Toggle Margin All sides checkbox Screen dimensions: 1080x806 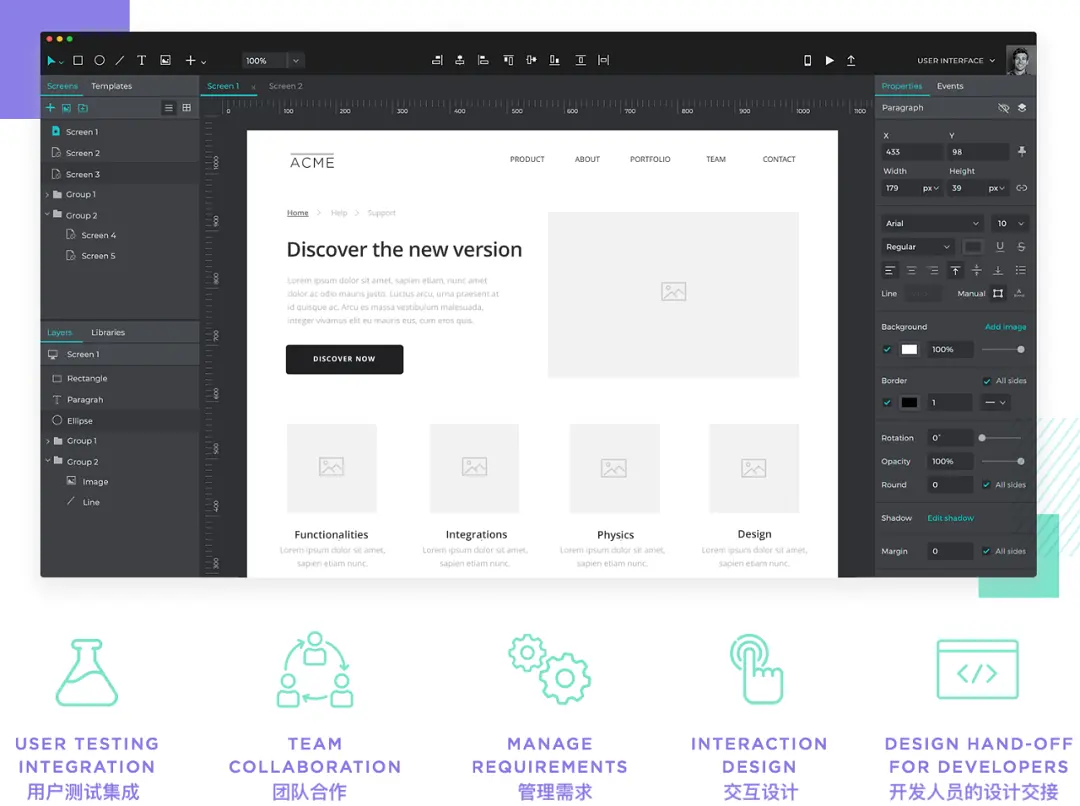pyautogui.click(x=986, y=551)
